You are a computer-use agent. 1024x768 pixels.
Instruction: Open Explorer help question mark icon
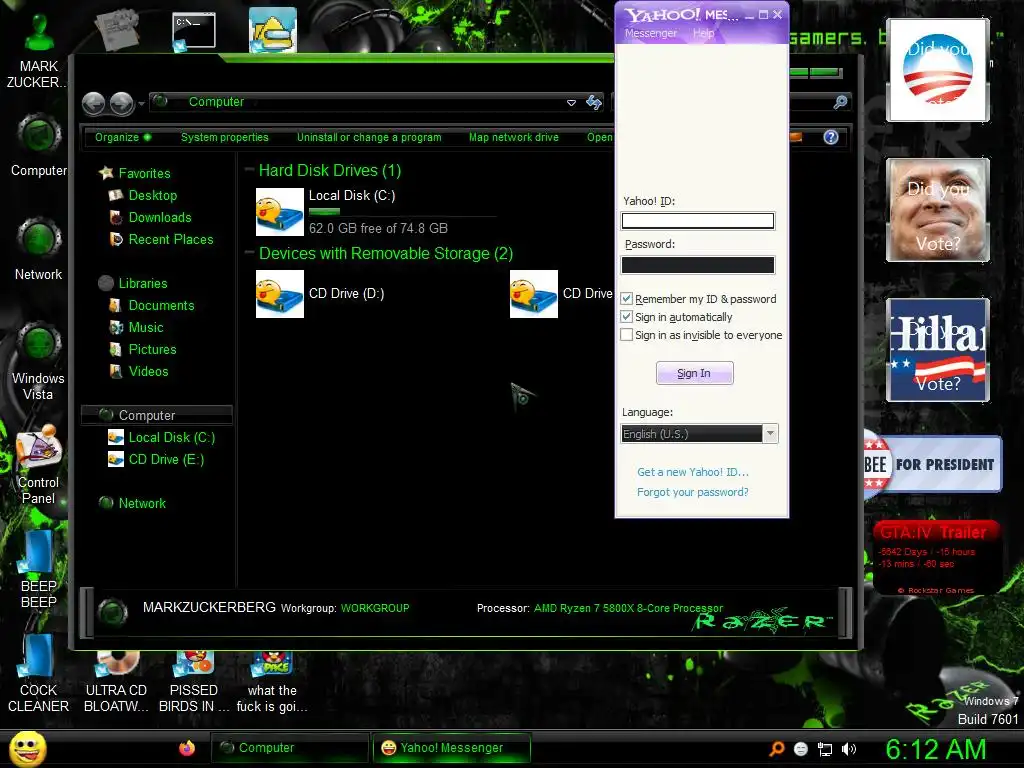click(831, 137)
